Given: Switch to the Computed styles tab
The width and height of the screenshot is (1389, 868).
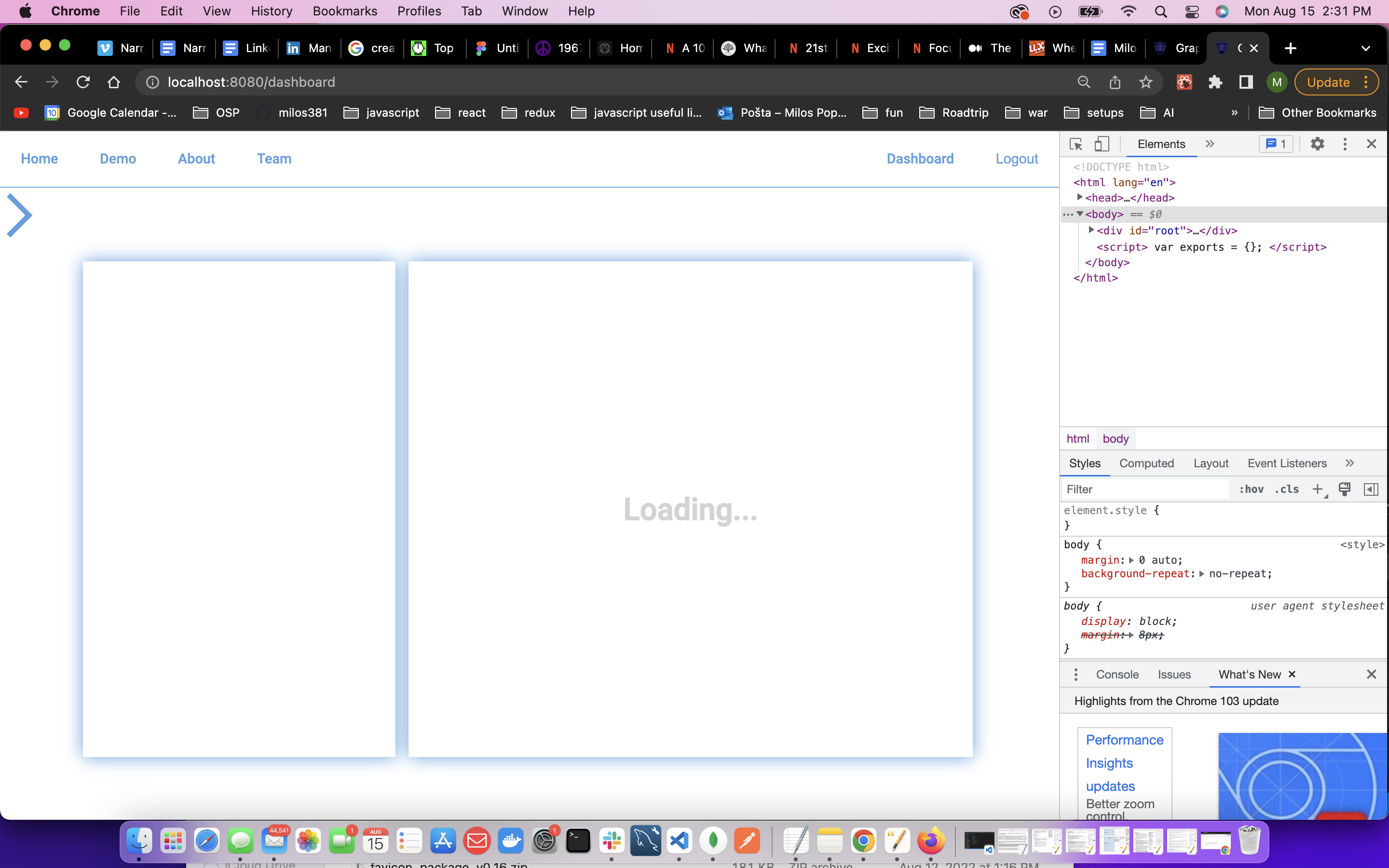Looking at the screenshot, I should [1146, 463].
